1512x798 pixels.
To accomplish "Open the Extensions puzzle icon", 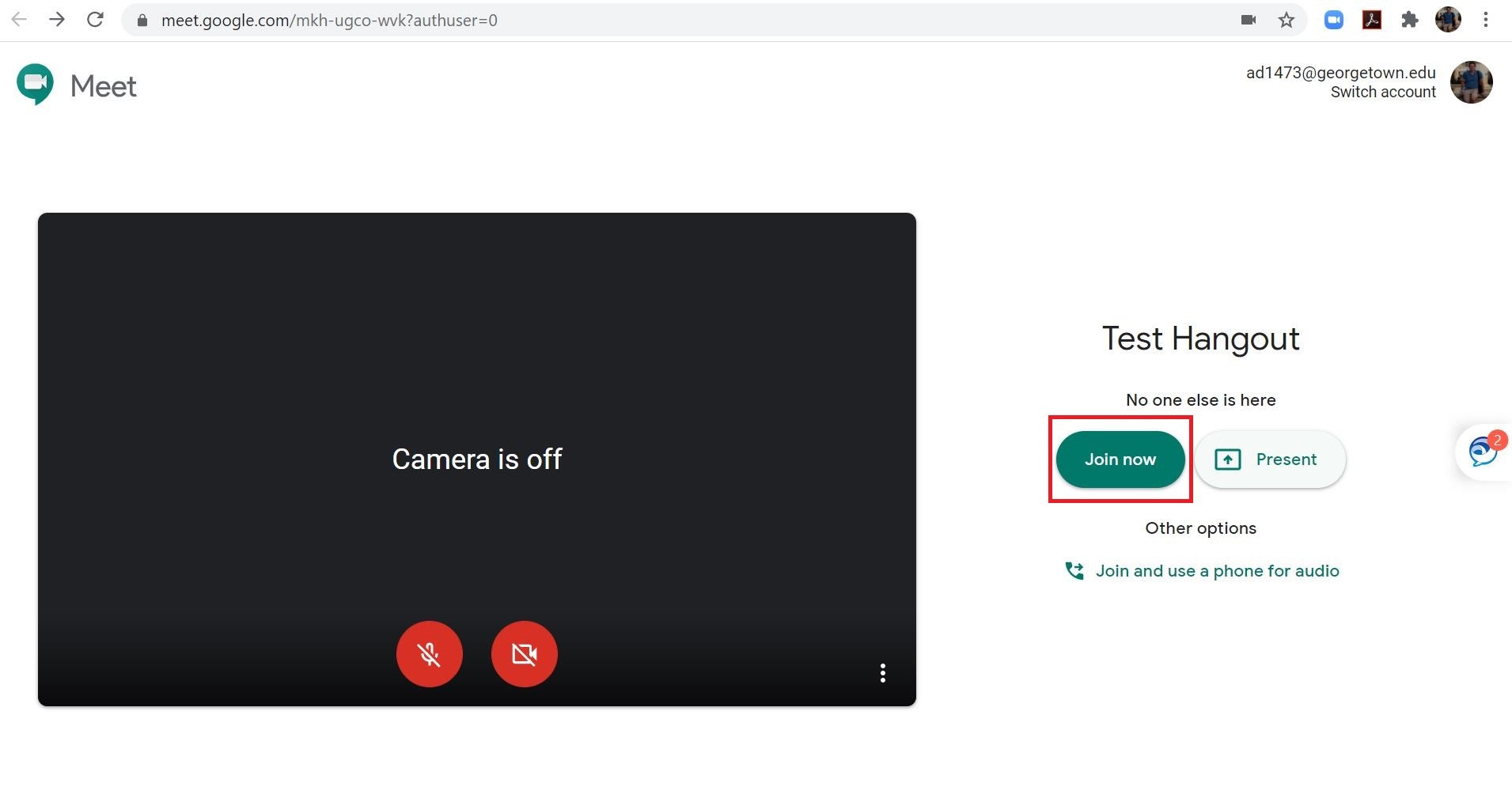I will 1410,21.
